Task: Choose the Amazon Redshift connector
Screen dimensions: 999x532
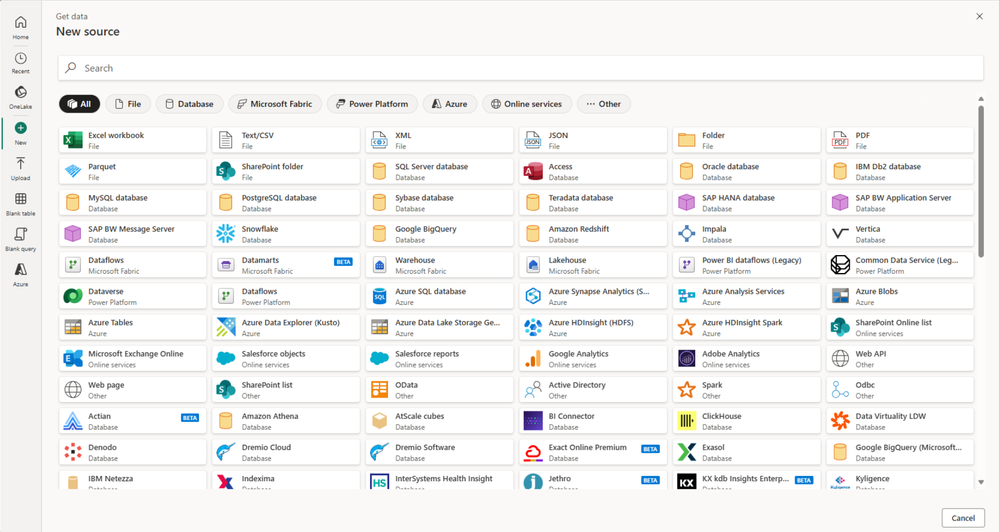Action: coord(593,234)
